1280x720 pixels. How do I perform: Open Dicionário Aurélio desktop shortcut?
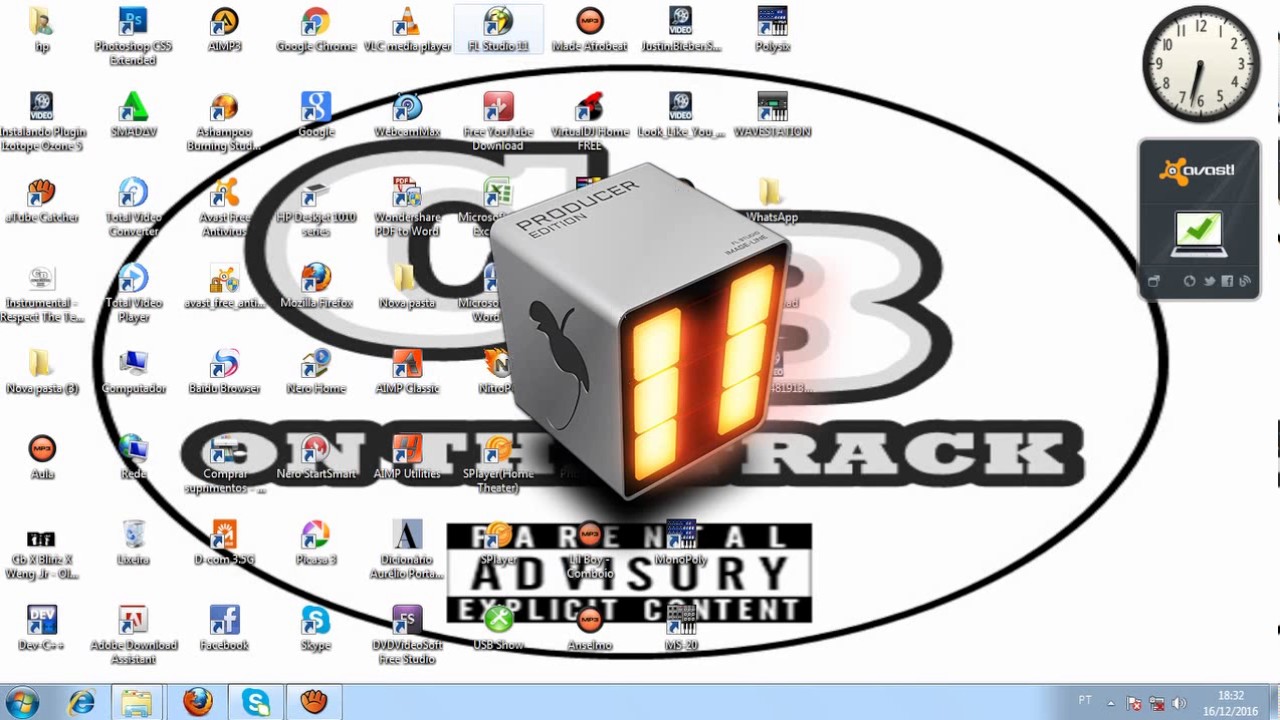click(407, 547)
